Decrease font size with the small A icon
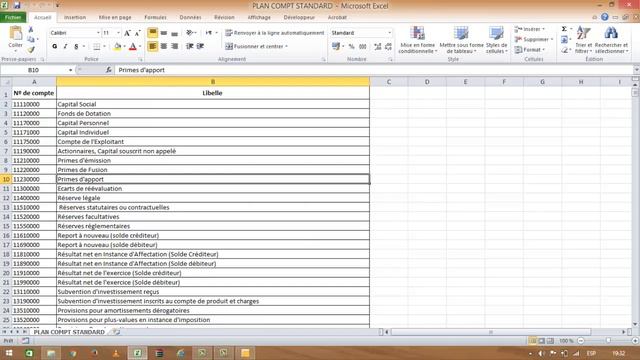 [138, 33]
